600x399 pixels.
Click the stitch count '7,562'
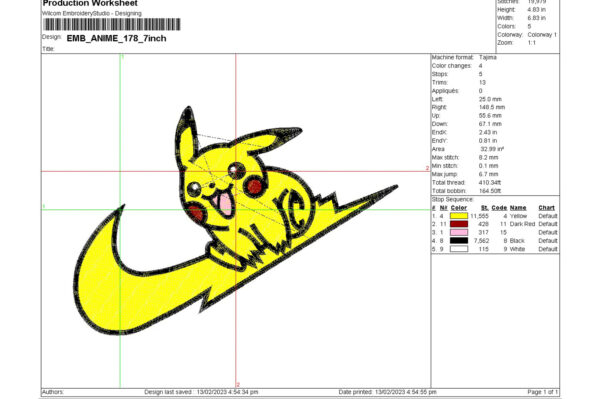tap(481, 241)
